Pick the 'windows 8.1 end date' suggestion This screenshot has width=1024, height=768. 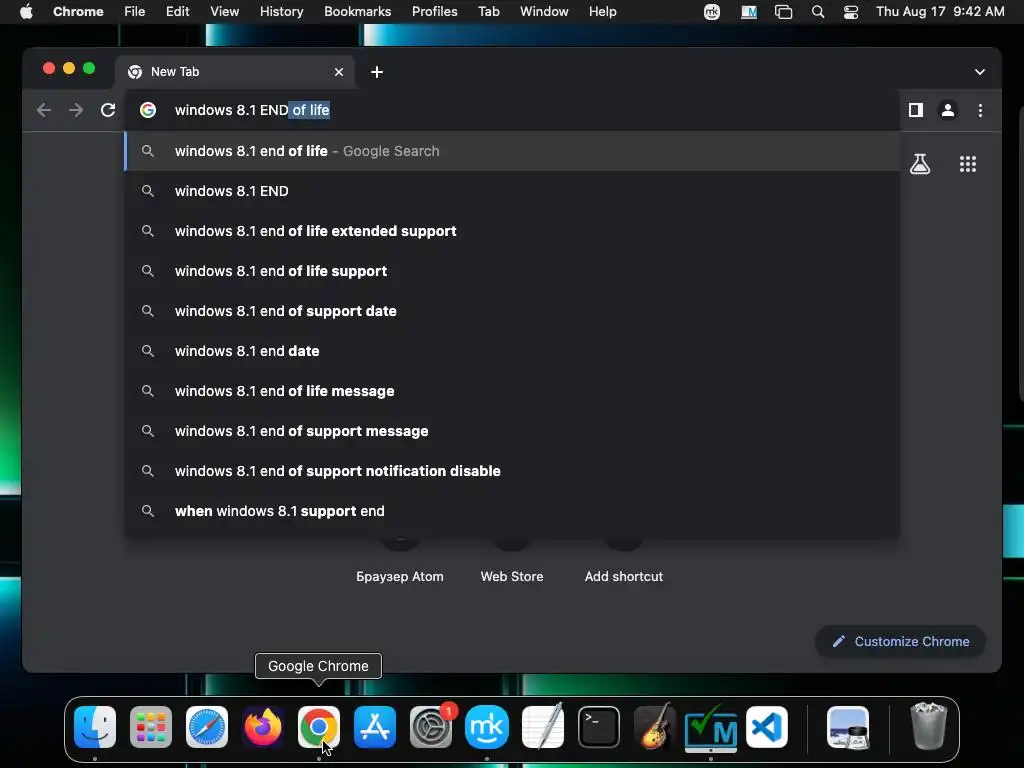click(x=513, y=351)
